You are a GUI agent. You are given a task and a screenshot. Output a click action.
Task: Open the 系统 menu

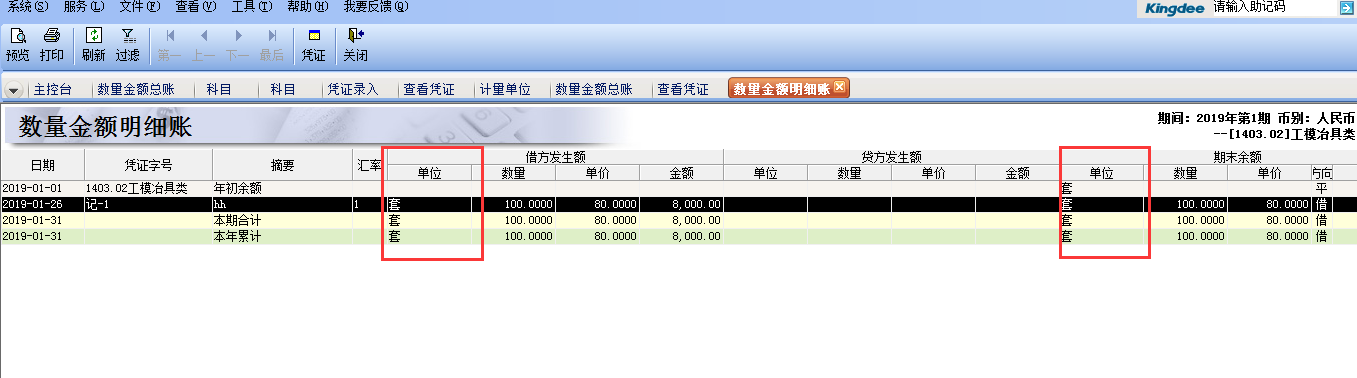coord(27,7)
